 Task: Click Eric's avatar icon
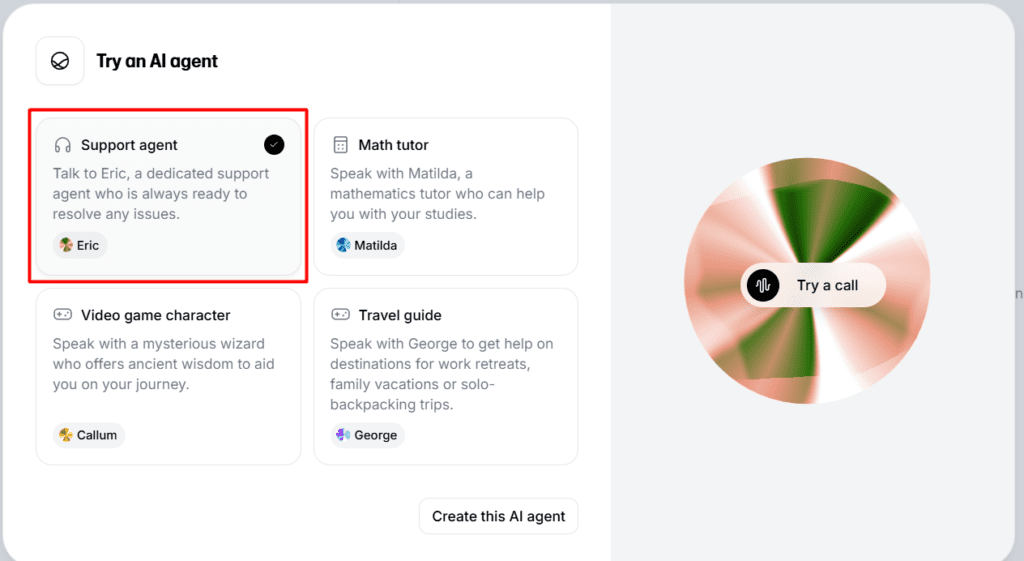click(x=66, y=245)
